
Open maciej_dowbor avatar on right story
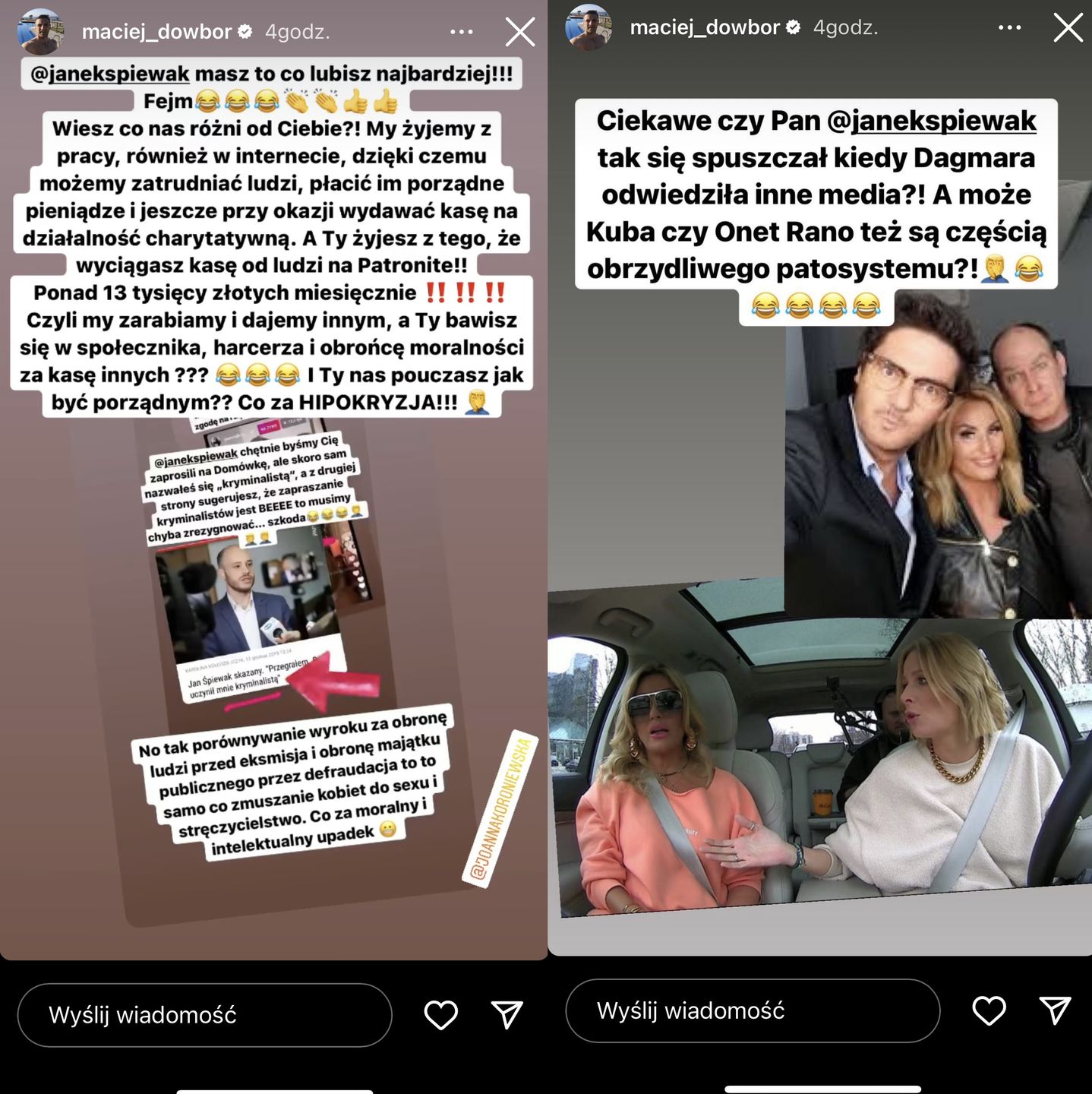pyautogui.click(x=589, y=27)
